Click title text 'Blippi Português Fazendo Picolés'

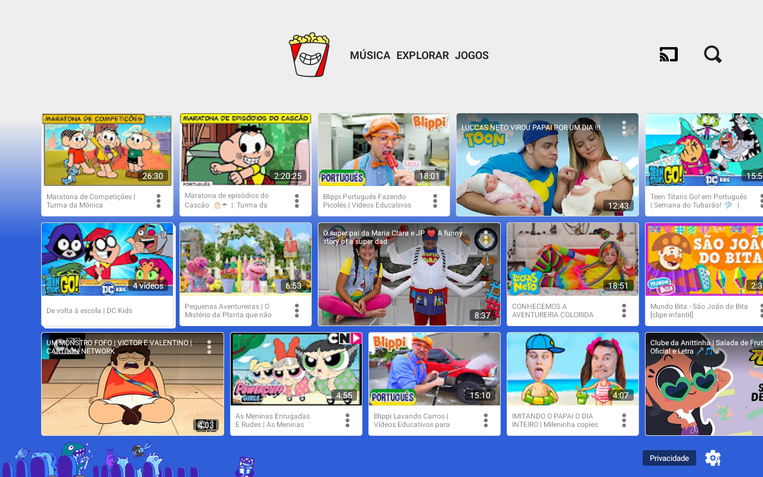(x=367, y=201)
